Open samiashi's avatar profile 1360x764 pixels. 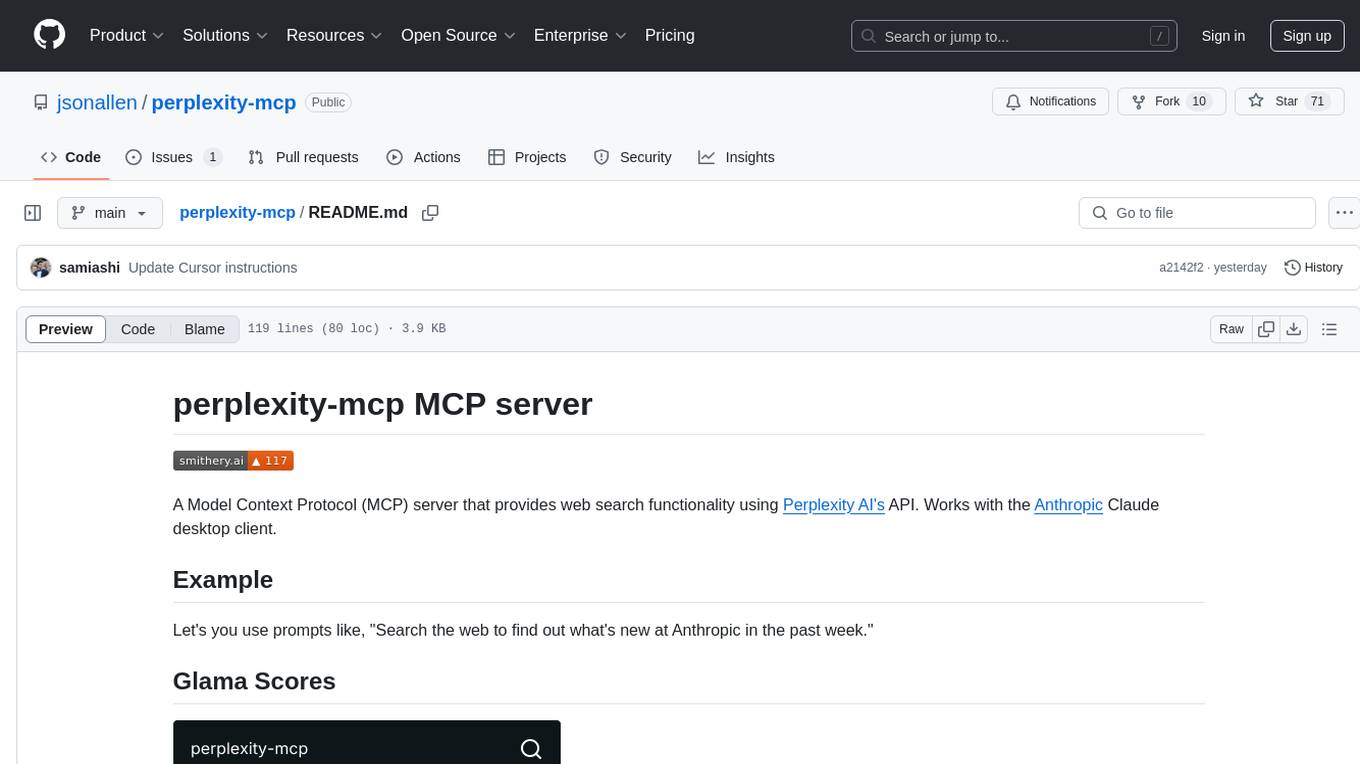pyautogui.click(x=41, y=268)
